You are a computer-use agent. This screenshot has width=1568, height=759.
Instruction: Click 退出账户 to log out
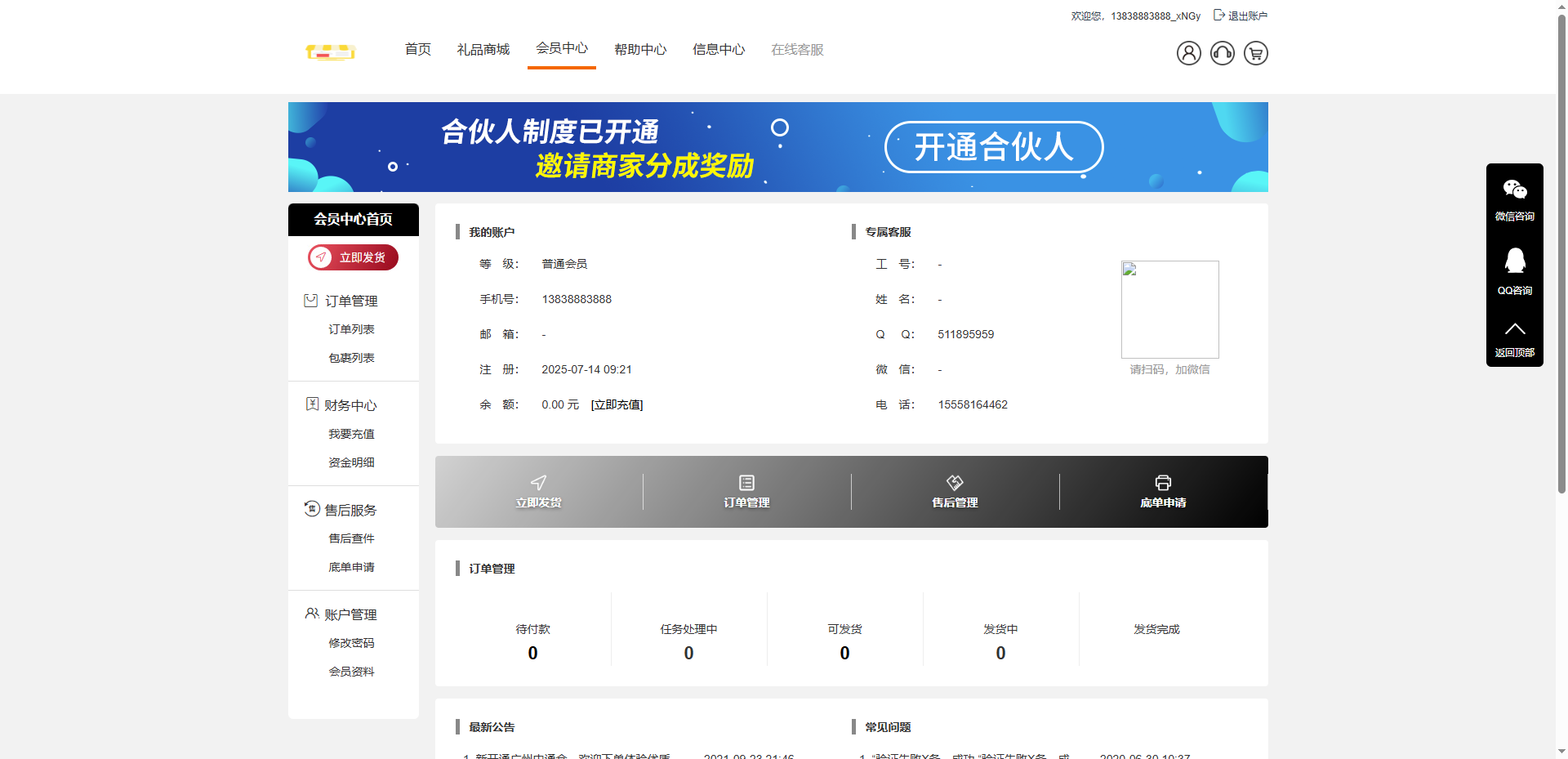[1241, 16]
